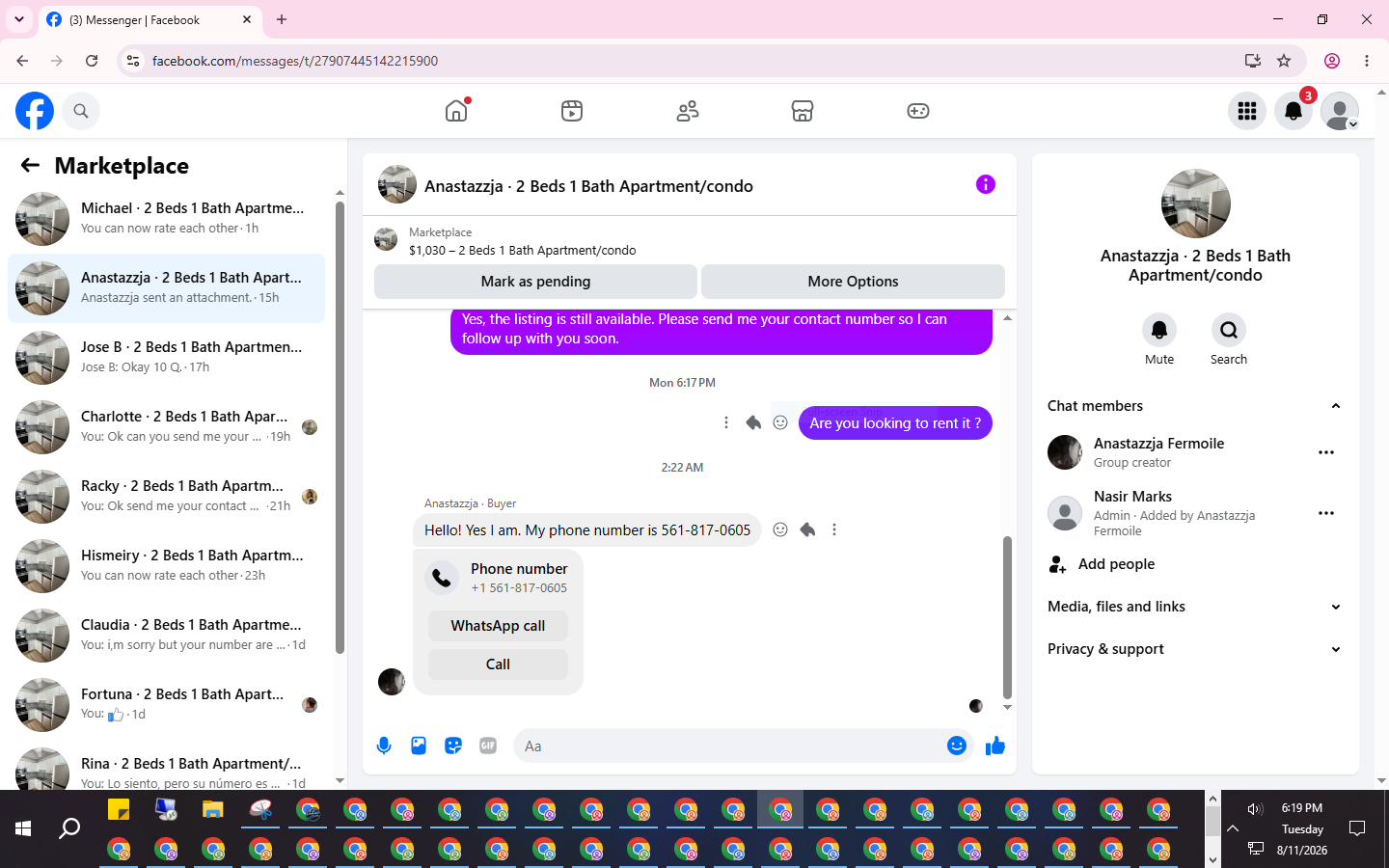
Task: Go to the Home feed icon
Action: [x=456, y=111]
